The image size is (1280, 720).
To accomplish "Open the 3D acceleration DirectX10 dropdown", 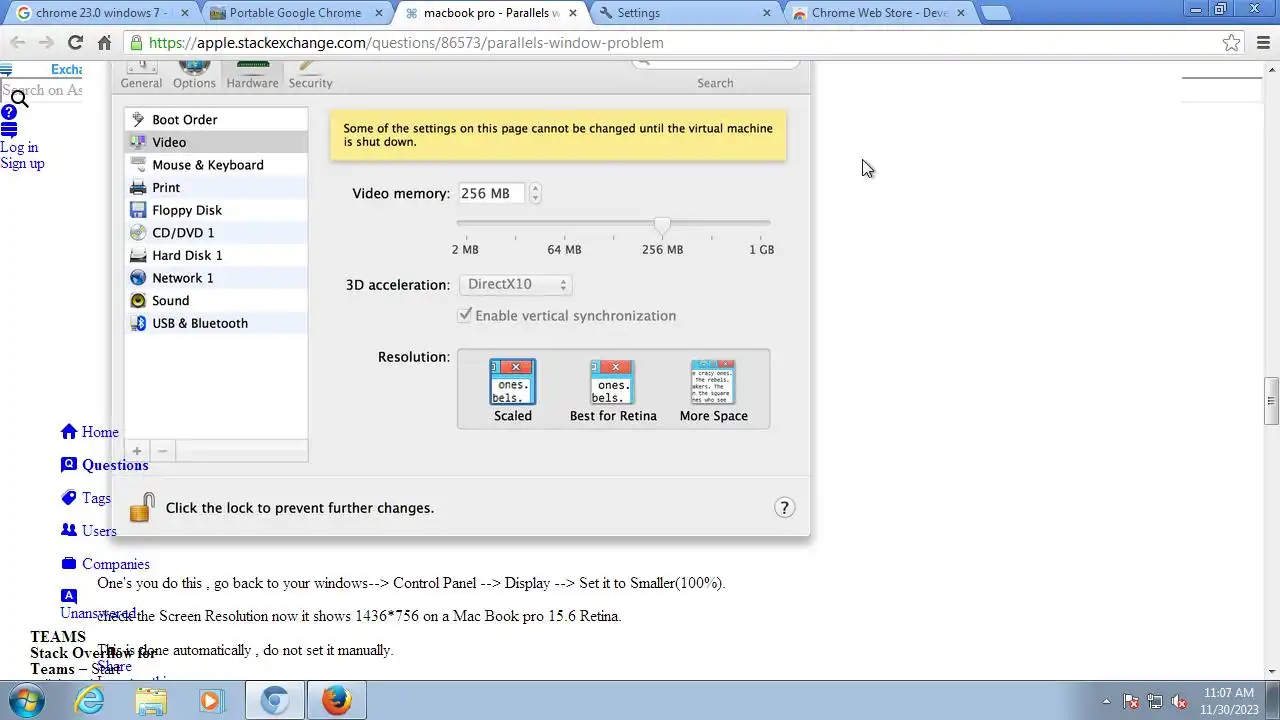I will 515,284.
